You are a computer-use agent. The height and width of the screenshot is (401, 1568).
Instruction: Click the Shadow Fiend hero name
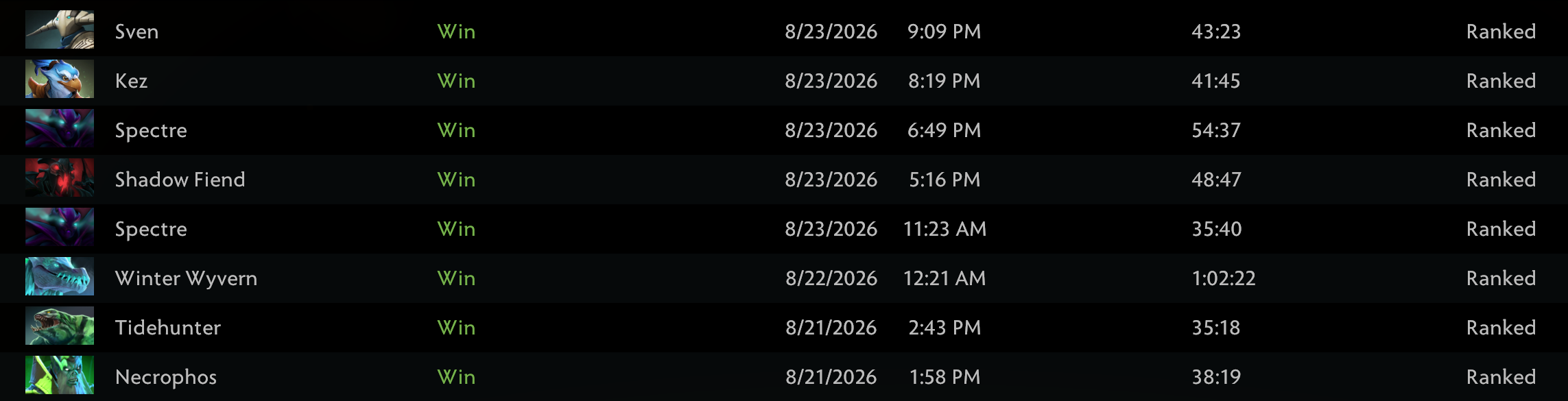click(180, 180)
